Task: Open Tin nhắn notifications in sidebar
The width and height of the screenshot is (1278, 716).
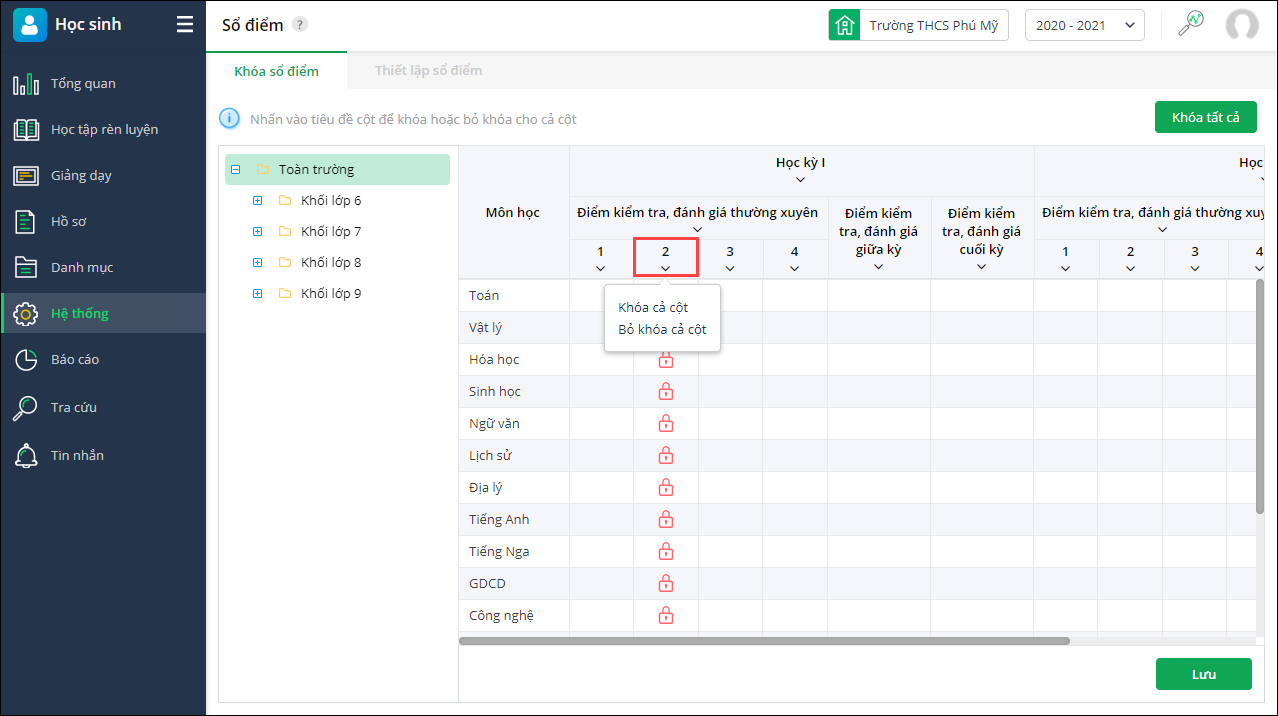Action: pyautogui.click(x=77, y=455)
